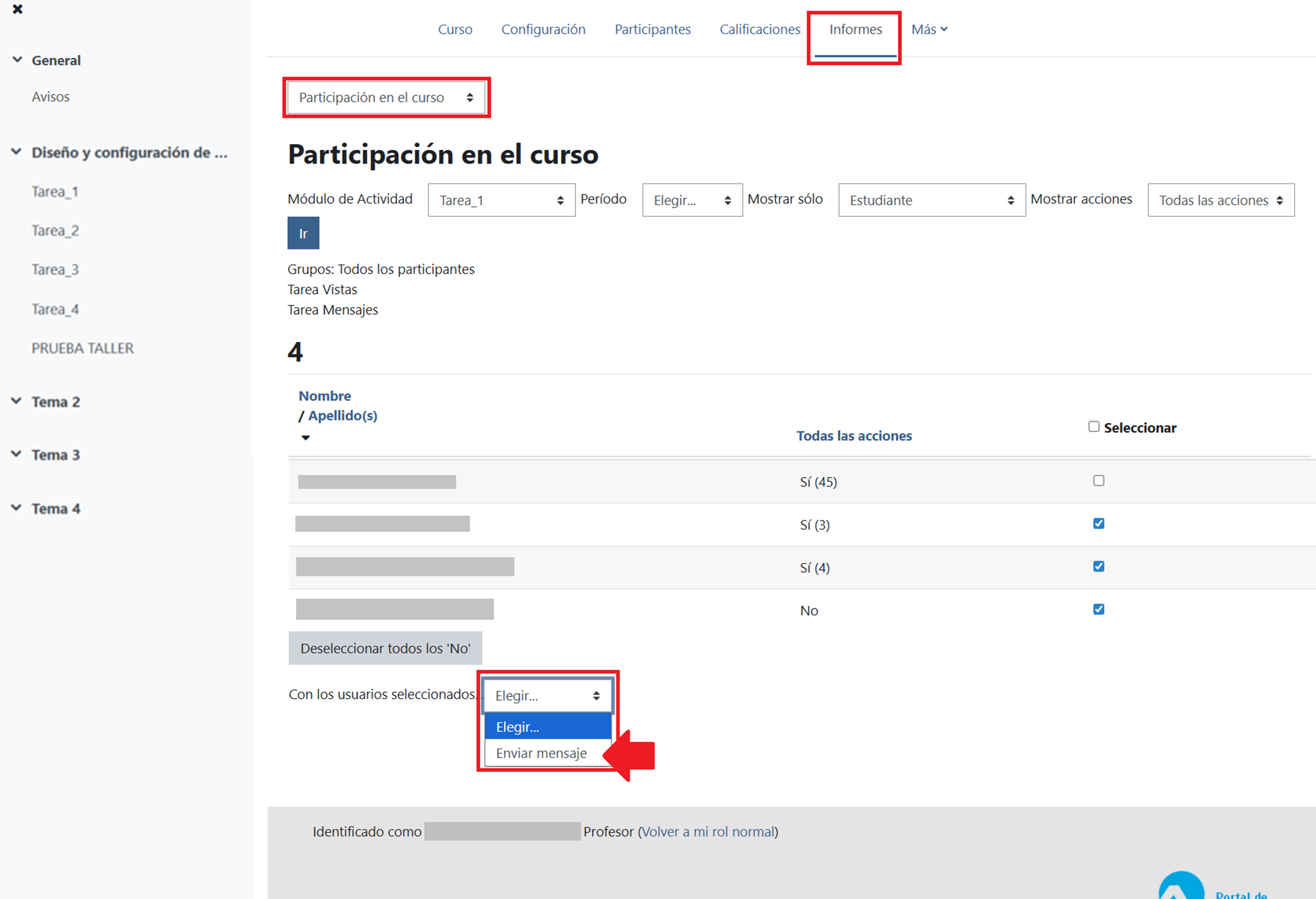Click the sort arrow under Nombre
Viewport: 1316px width, 899px height.
306,438
